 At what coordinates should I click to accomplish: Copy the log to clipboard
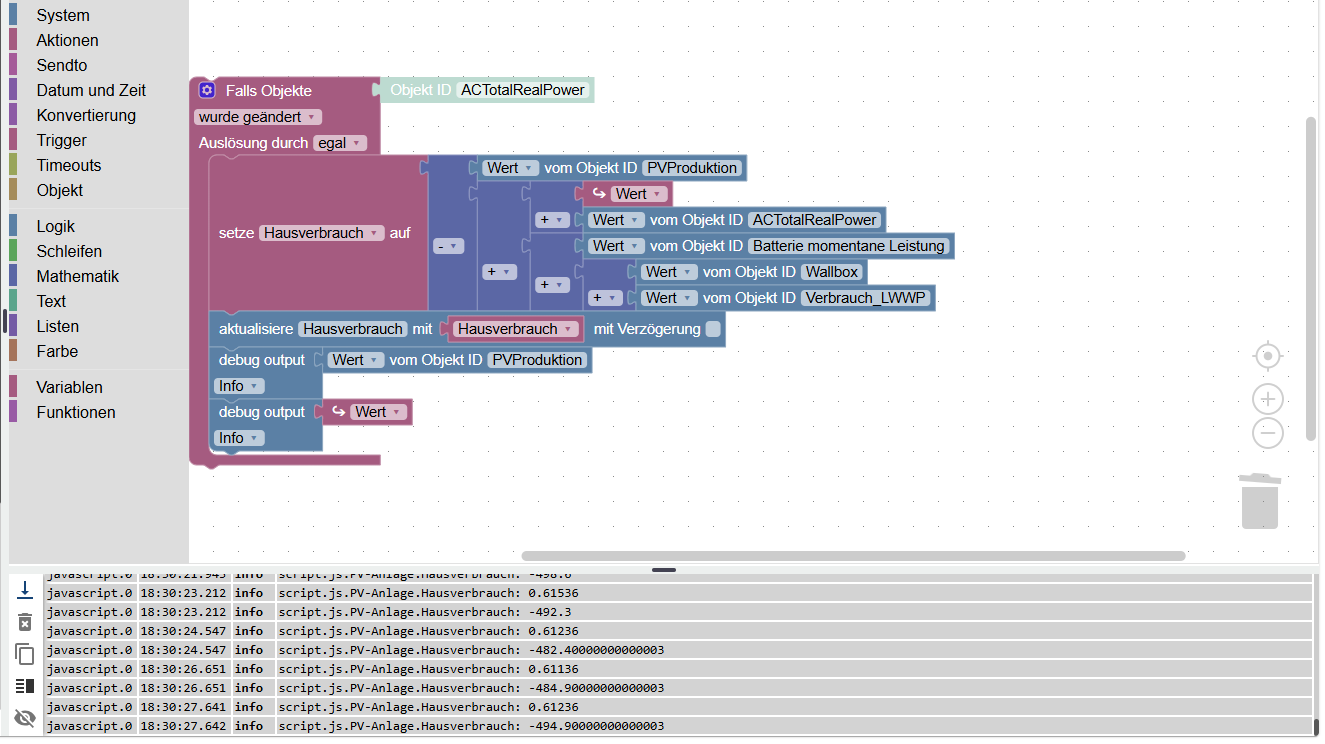click(25, 654)
